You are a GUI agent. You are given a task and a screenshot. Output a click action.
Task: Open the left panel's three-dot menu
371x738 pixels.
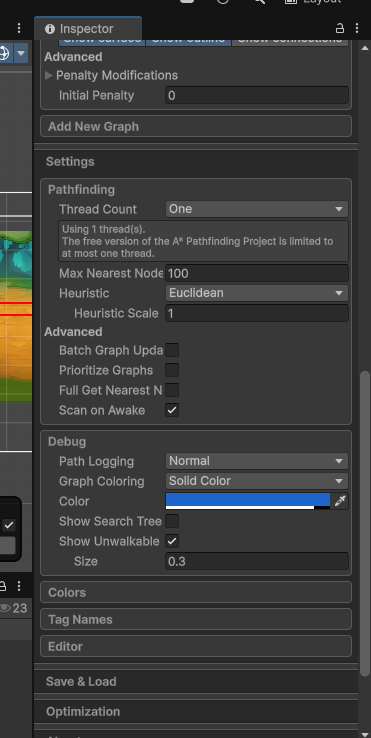point(19,29)
